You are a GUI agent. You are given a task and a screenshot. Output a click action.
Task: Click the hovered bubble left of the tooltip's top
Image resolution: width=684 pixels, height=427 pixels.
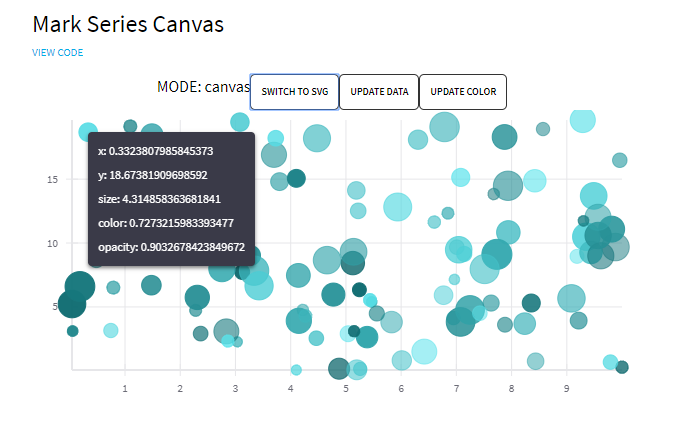pyautogui.click(x=87, y=131)
